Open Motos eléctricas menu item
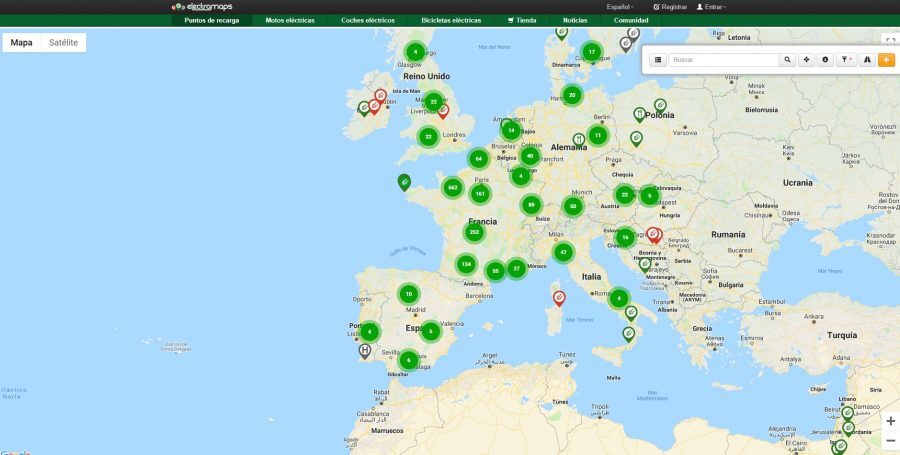900x455 pixels. [x=290, y=21]
